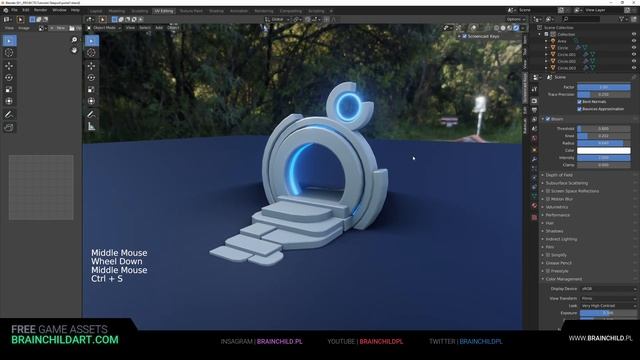Toggle the Bent Normals checkbox

coord(580,102)
